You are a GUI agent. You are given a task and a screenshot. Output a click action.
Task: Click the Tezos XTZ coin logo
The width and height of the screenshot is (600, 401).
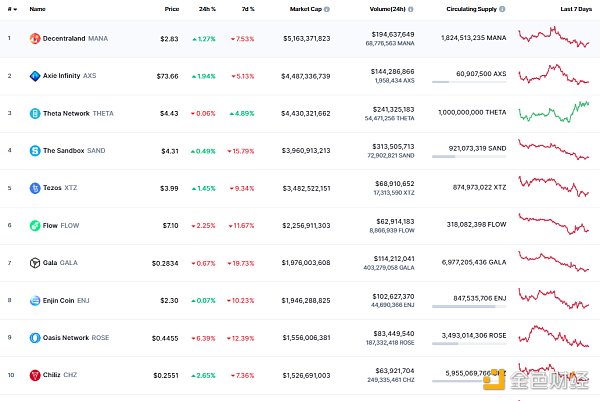(x=34, y=188)
